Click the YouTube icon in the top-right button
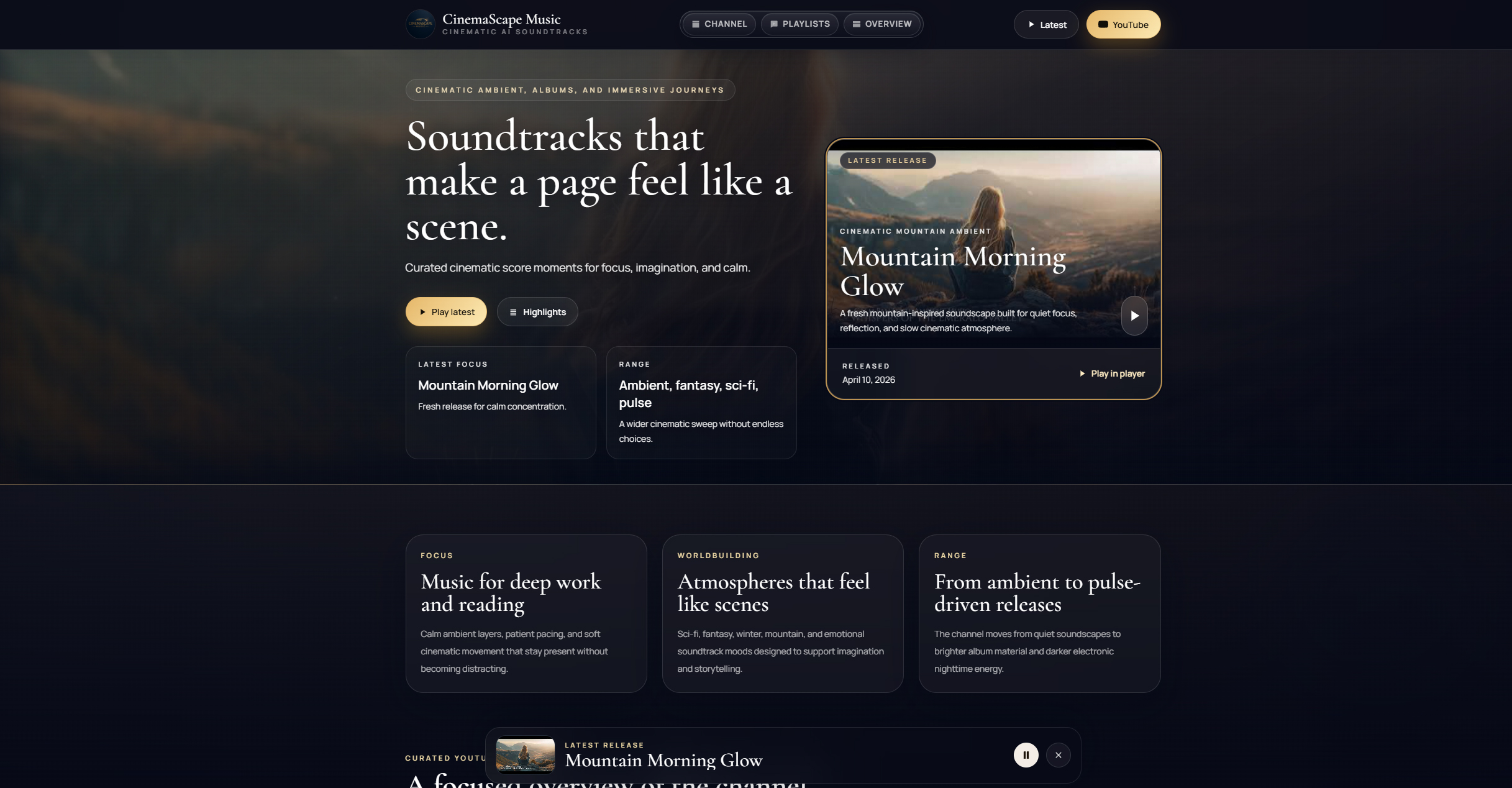 tap(1103, 24)
